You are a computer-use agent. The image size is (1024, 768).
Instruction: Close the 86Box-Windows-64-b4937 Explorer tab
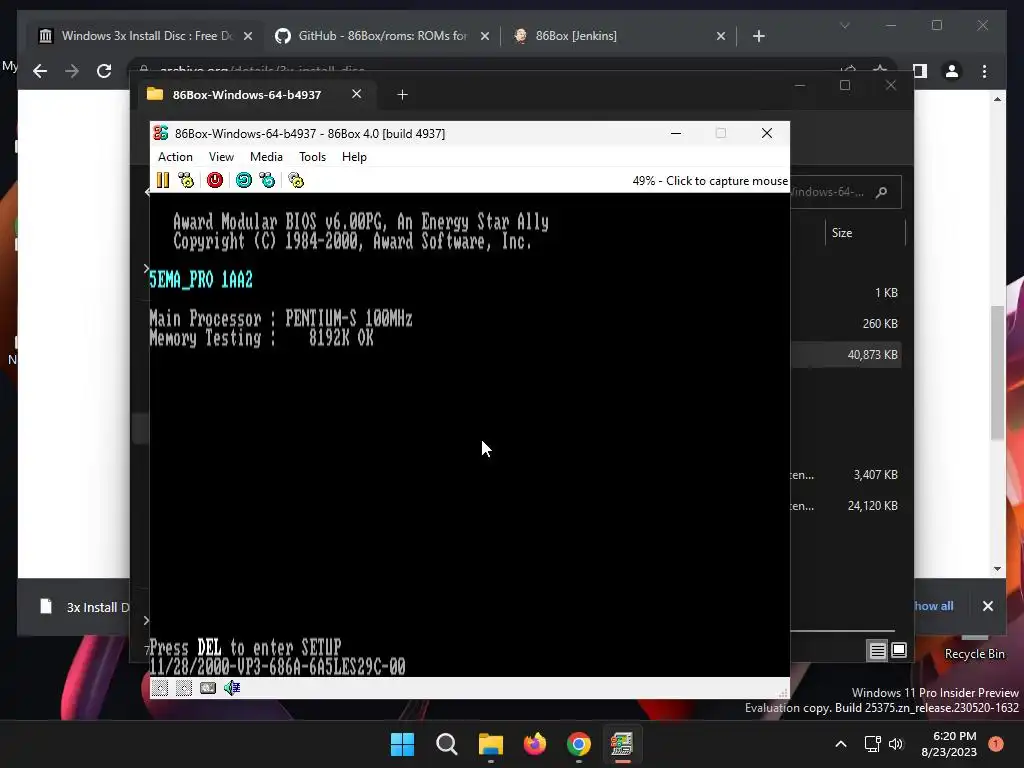(357, 94)
